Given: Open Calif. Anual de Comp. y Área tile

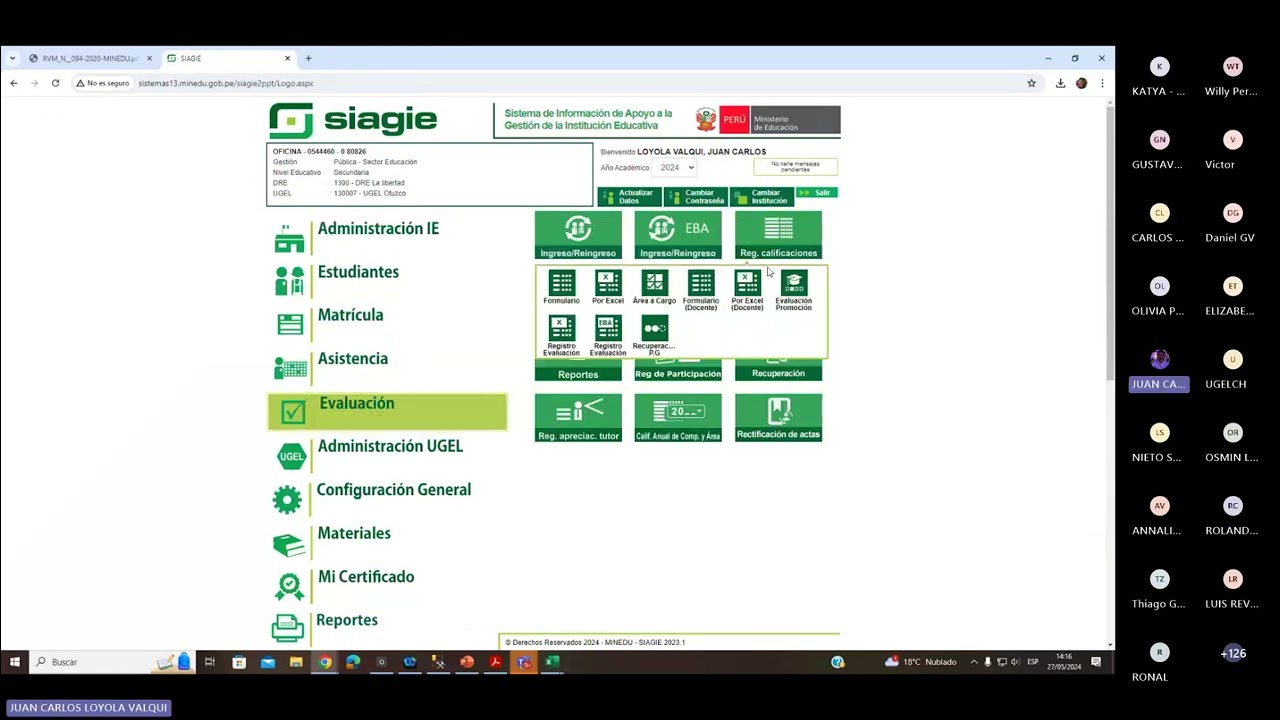Looking at the screenshot, I should tap(678, 418).
